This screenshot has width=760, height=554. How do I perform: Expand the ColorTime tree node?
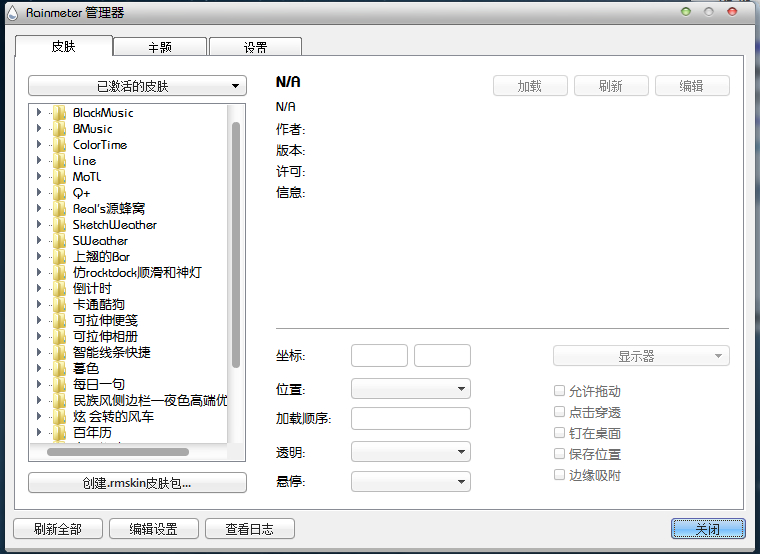pyautogui.click(x=39, y=144)
